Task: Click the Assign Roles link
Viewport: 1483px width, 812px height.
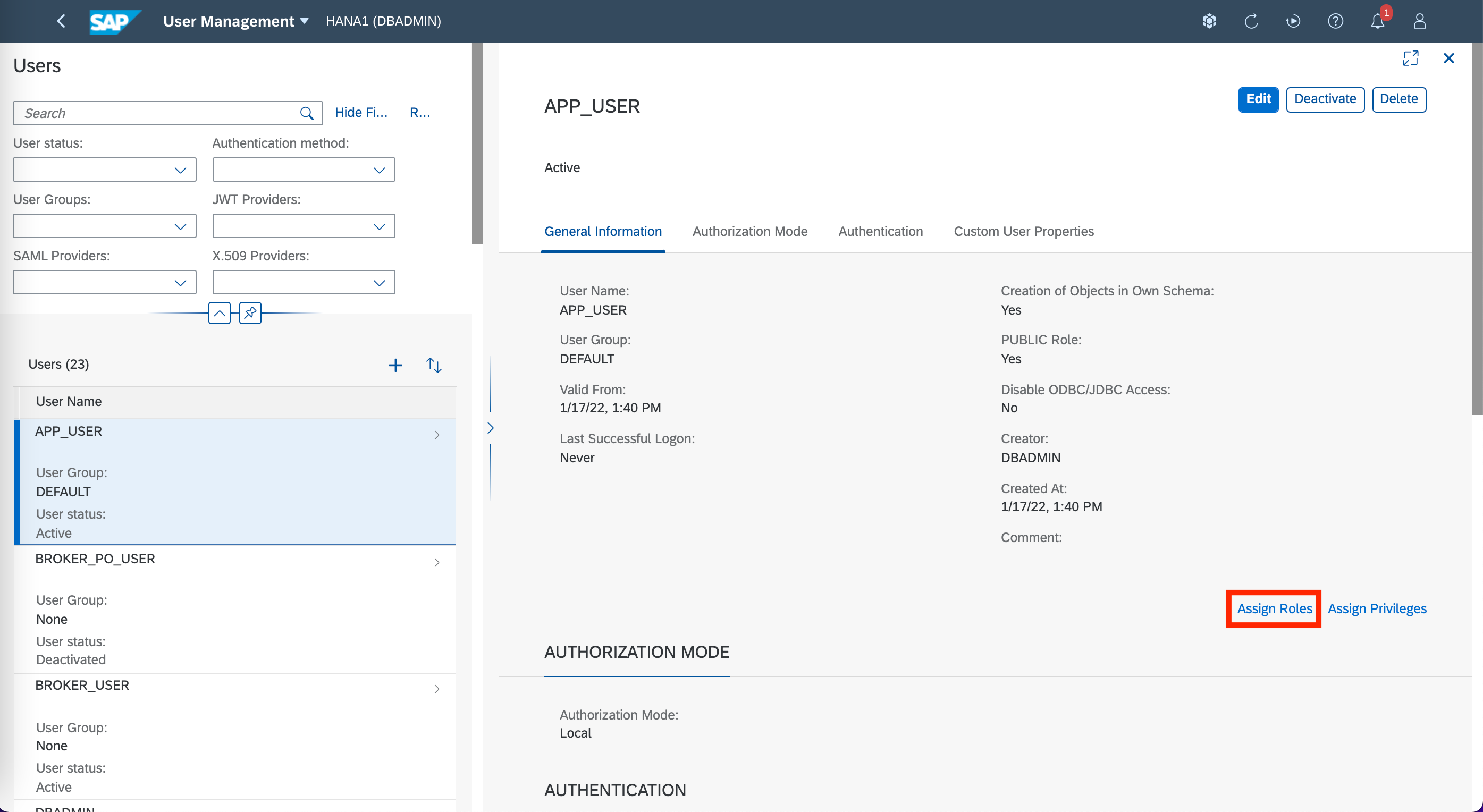Action: pyautogui.click(x=1274, y=608)
